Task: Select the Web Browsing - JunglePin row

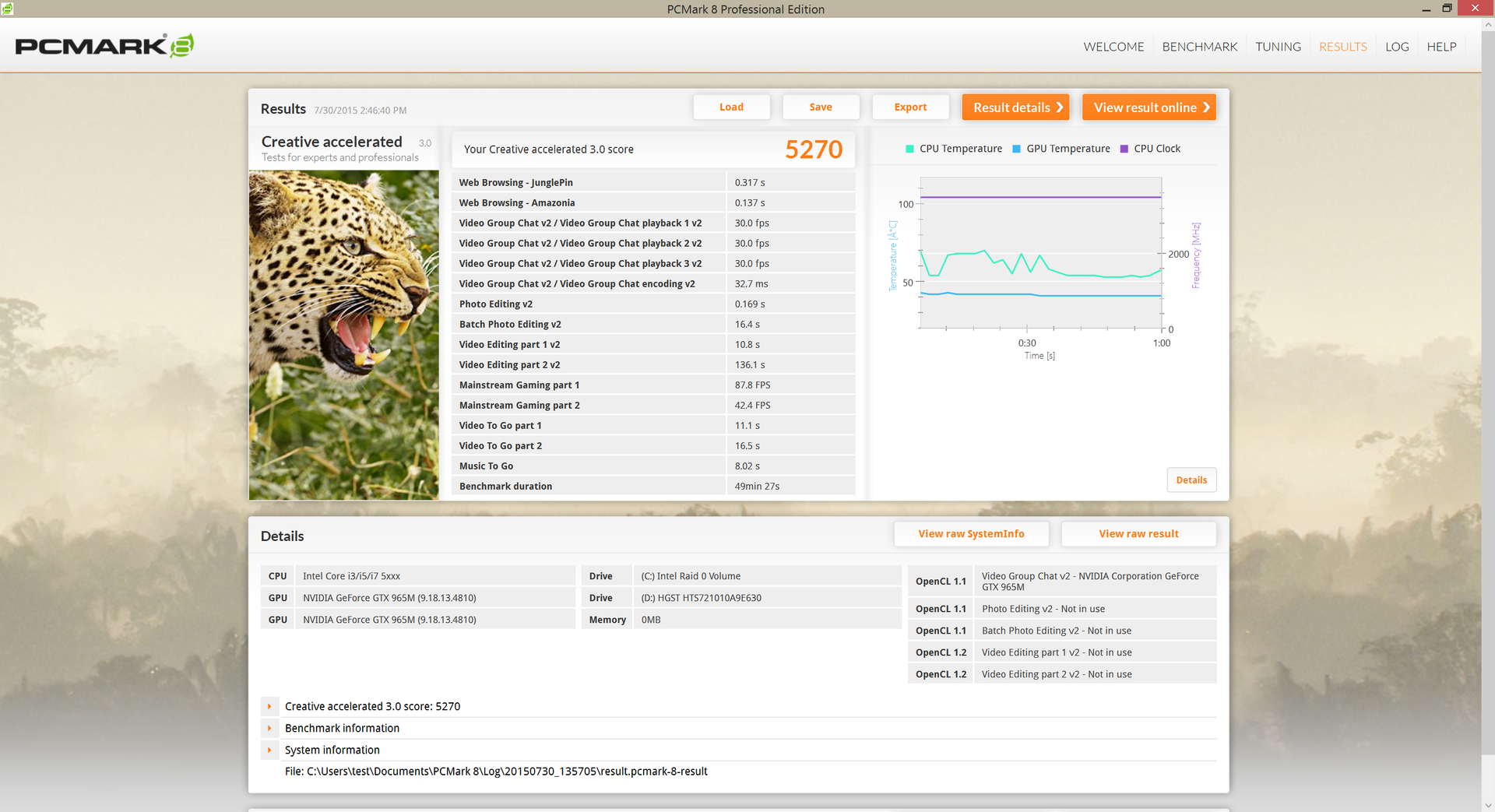Action: coord(653,182)
